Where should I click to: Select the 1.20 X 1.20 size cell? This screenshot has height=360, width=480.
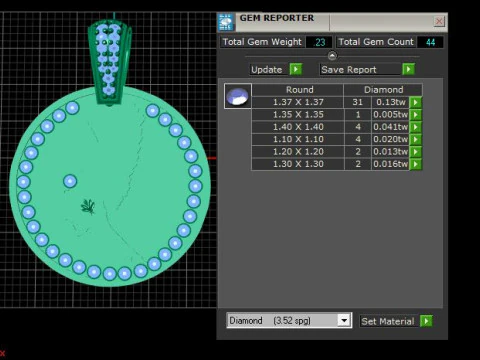298,152
